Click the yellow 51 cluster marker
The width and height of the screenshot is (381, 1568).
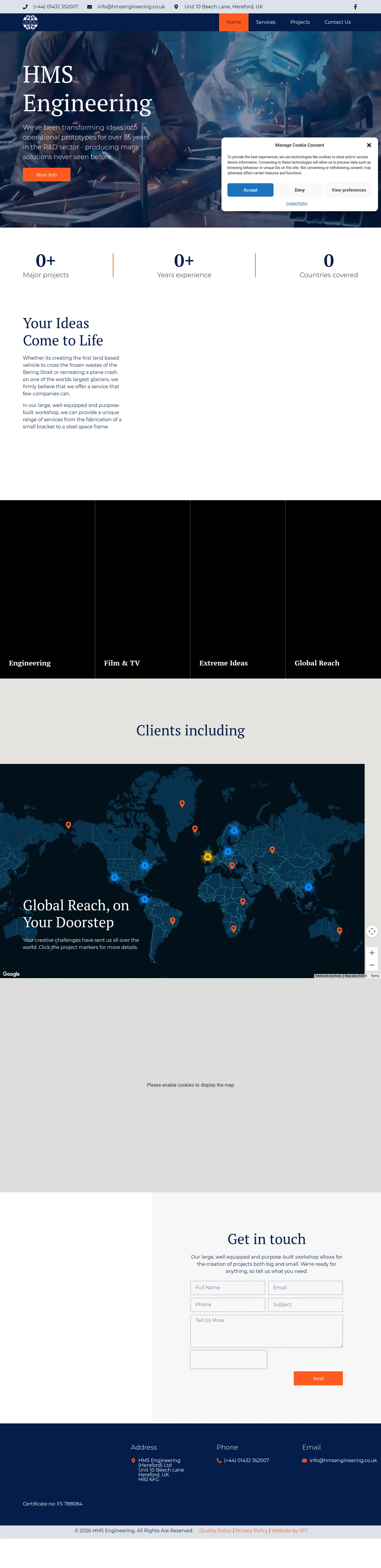pos(207,856)
